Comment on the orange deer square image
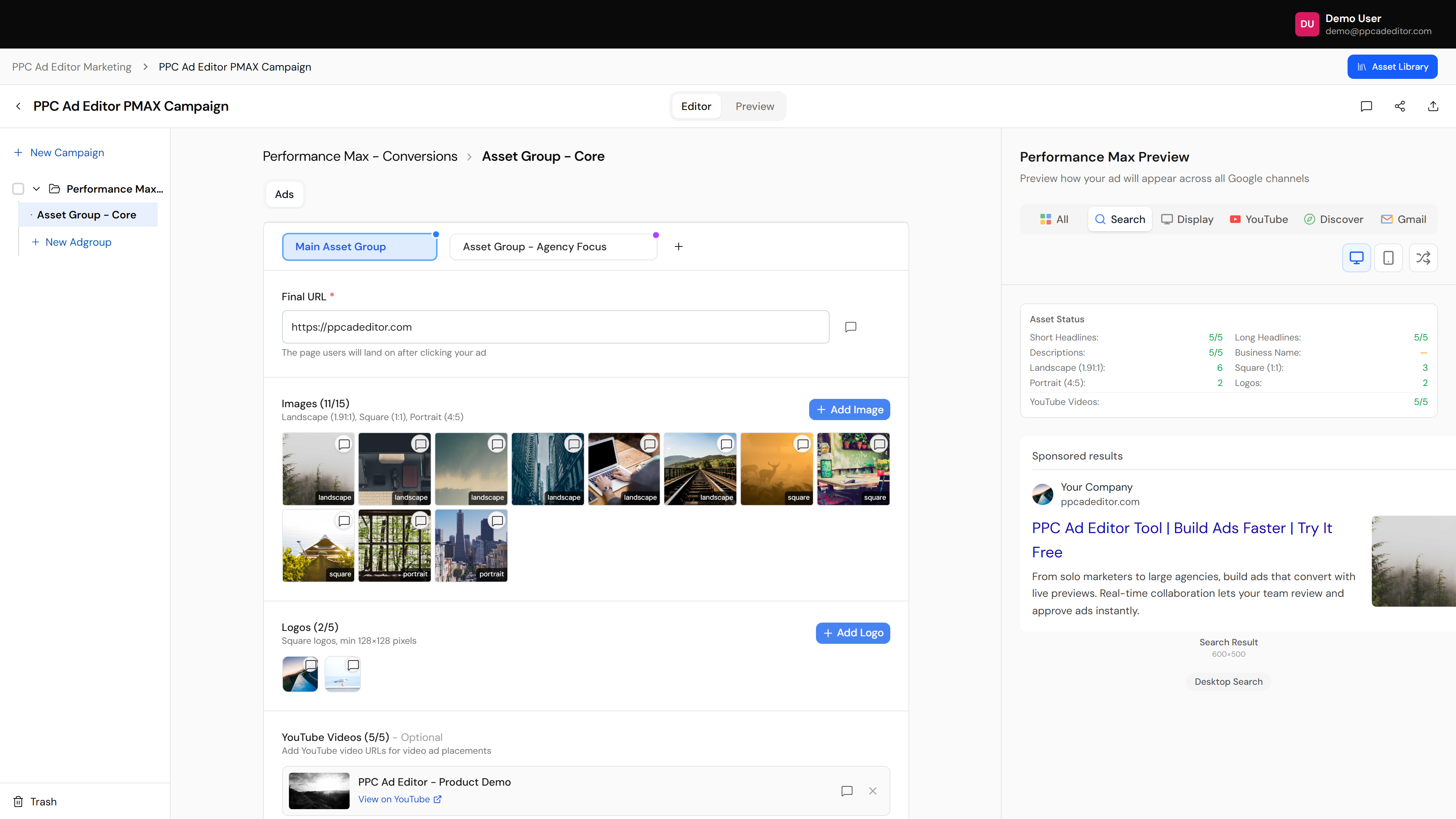 803,444
